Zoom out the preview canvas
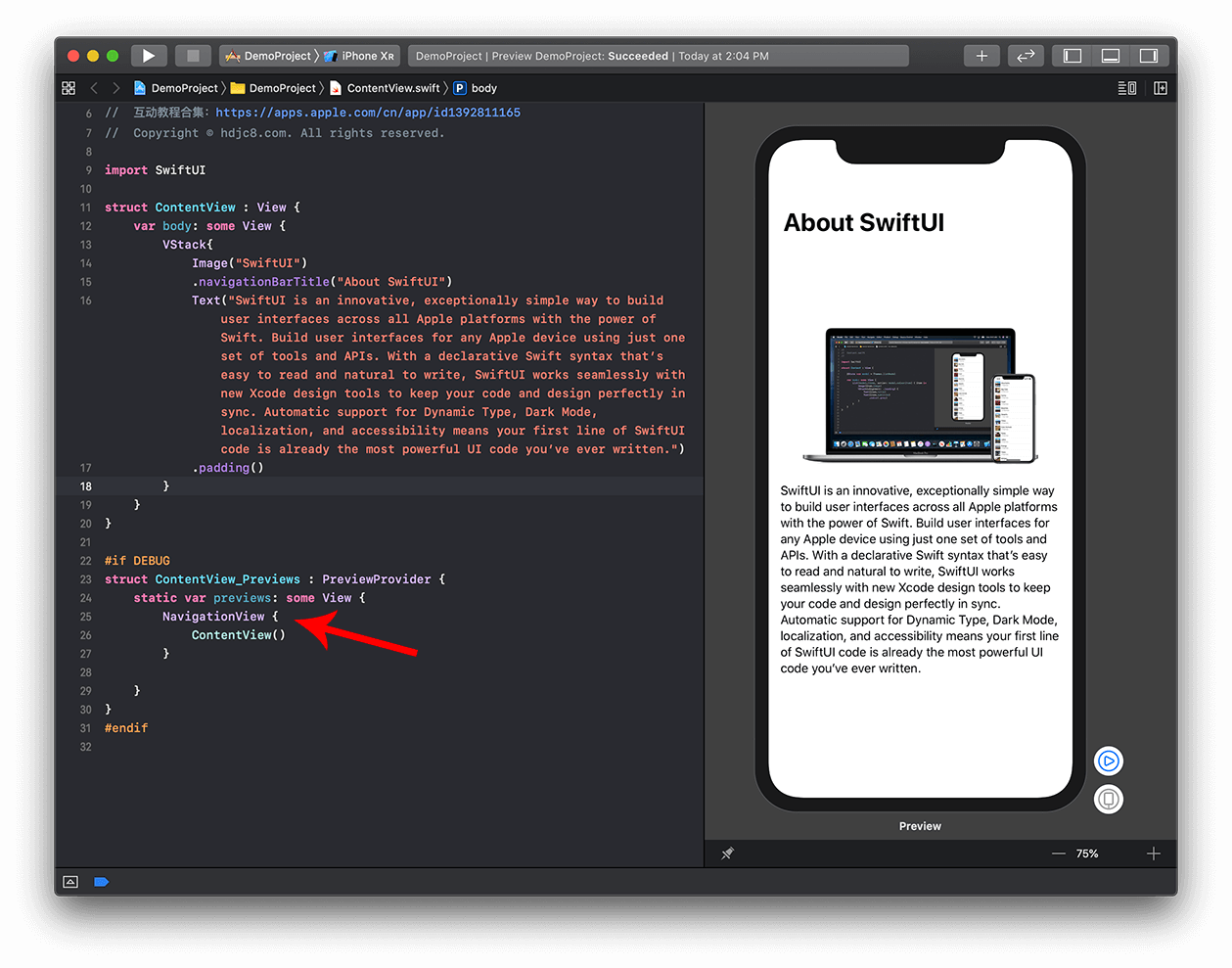Viewport: 1232px width, 968px height. click(1059, 853)
